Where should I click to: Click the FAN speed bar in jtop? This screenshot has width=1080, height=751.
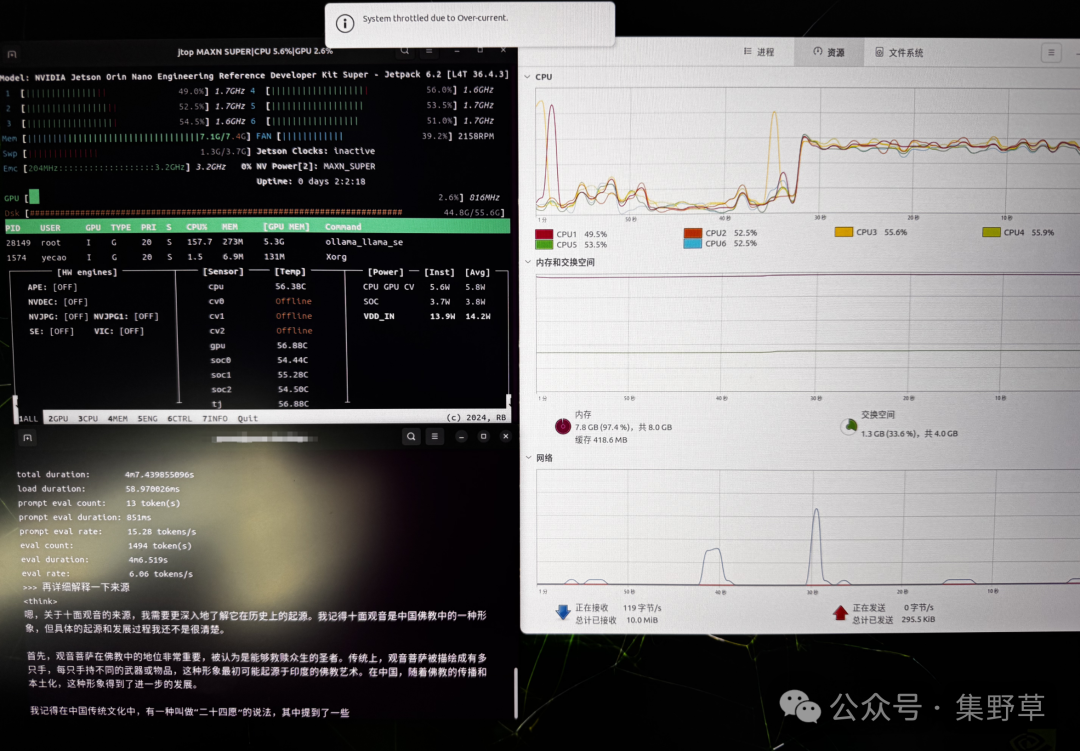pyautogui.click(x=311, y=136)
